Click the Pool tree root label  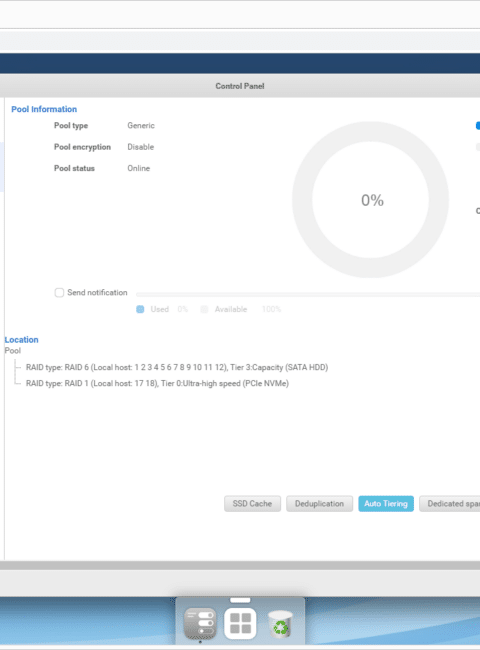pos(12,351)
